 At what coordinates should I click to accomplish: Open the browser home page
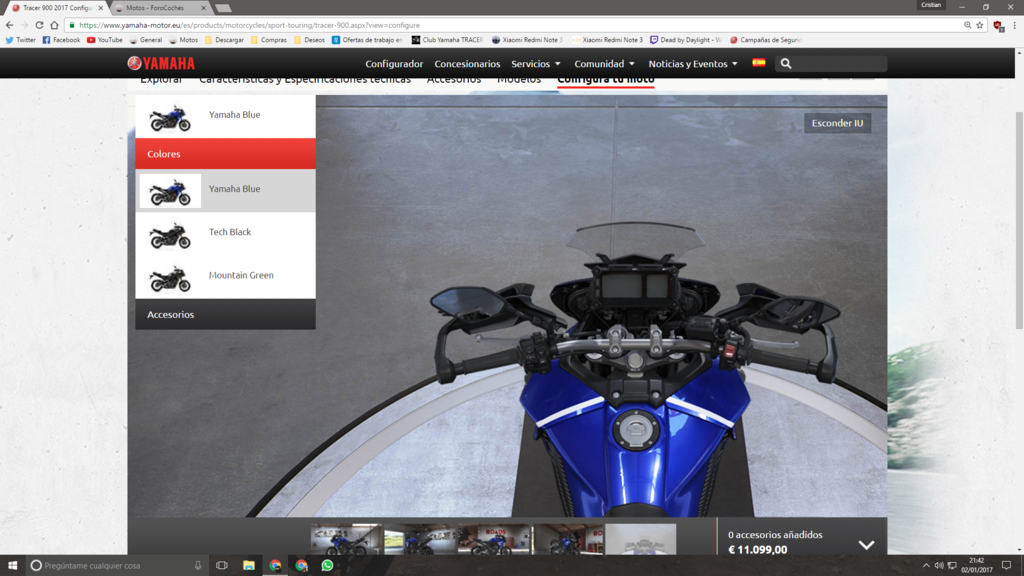click(x=54, y=25)
